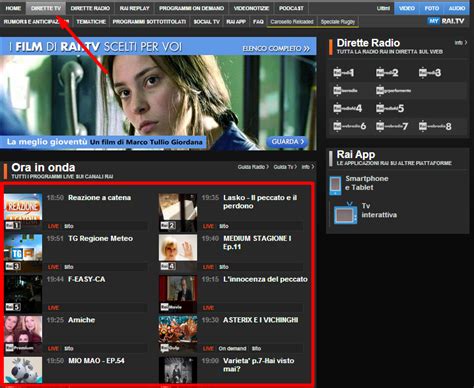Open the Carosello Reloaded link
This screenshot has height=388, width=474.
292,22
